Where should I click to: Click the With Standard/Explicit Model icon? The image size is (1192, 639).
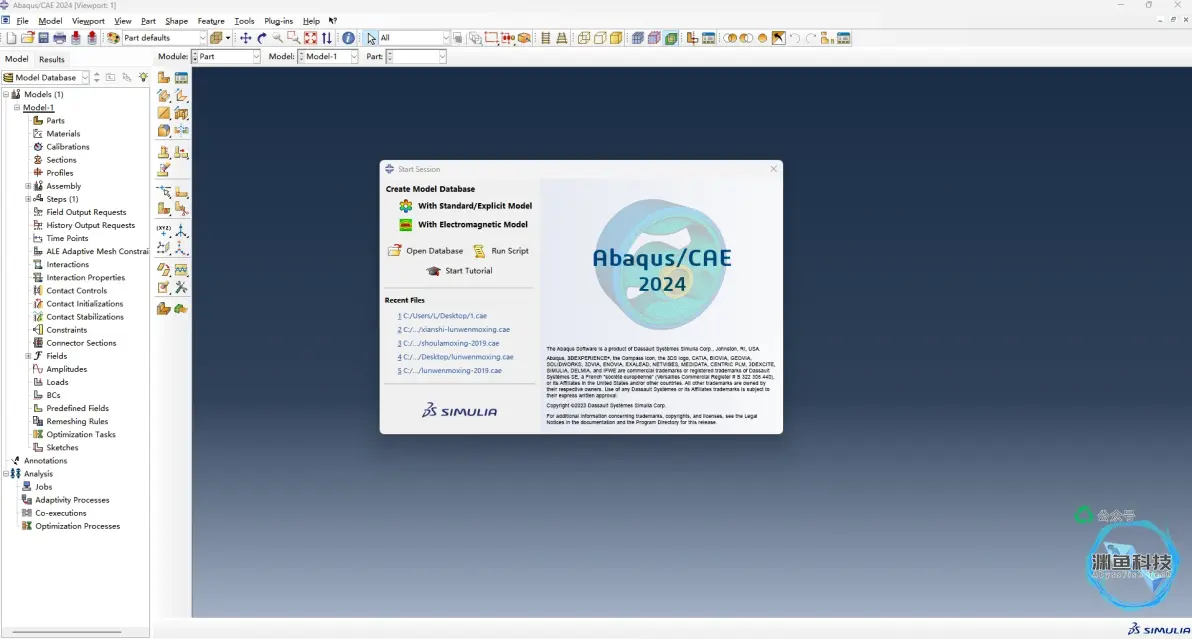406,206
